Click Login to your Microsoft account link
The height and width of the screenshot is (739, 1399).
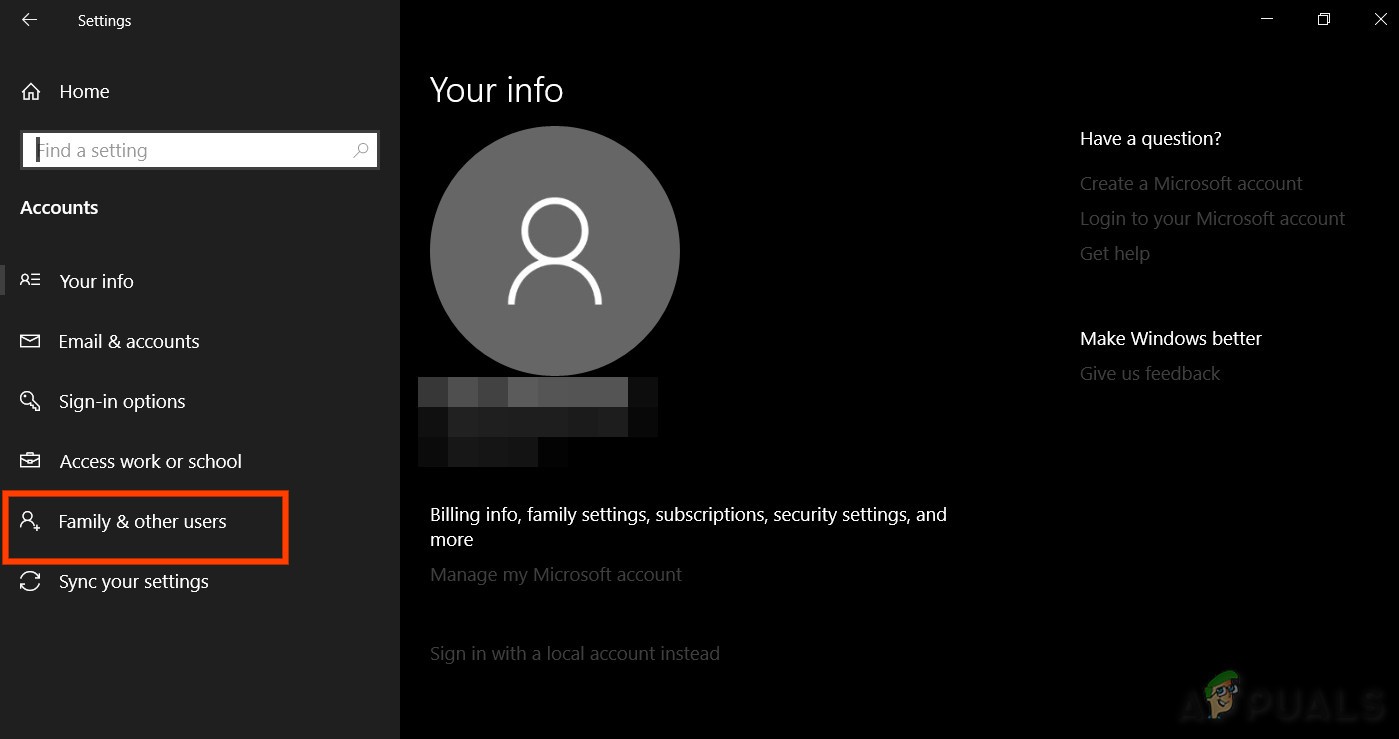tap(1213, 218)
